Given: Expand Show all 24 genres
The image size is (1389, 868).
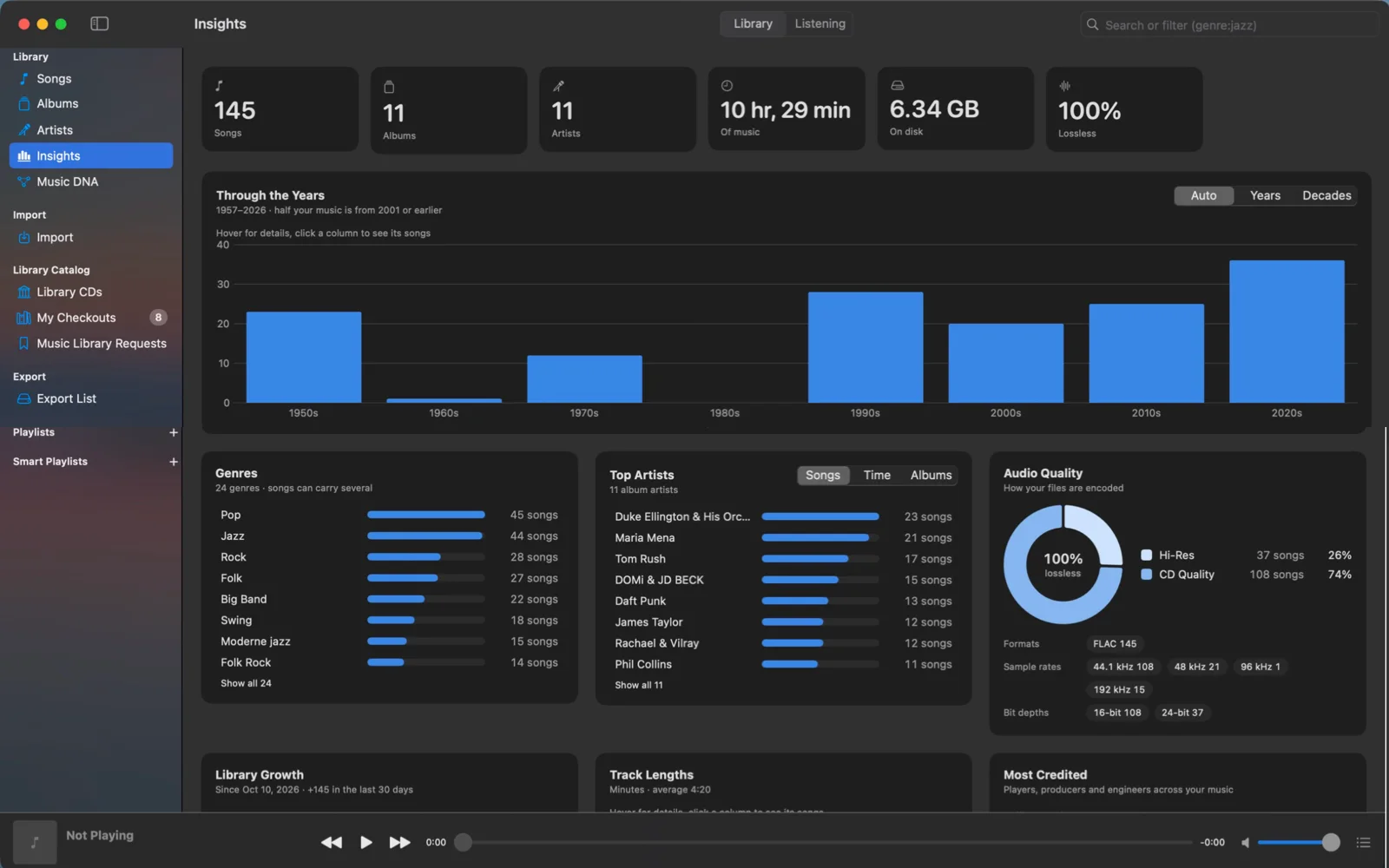Looking at the screenshot, I should click(246, 684).
